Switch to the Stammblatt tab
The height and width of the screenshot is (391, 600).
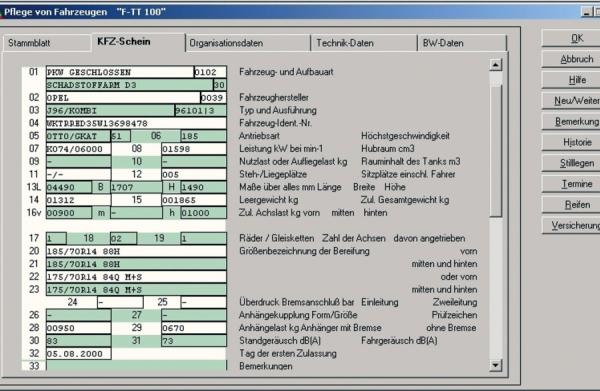47,43
